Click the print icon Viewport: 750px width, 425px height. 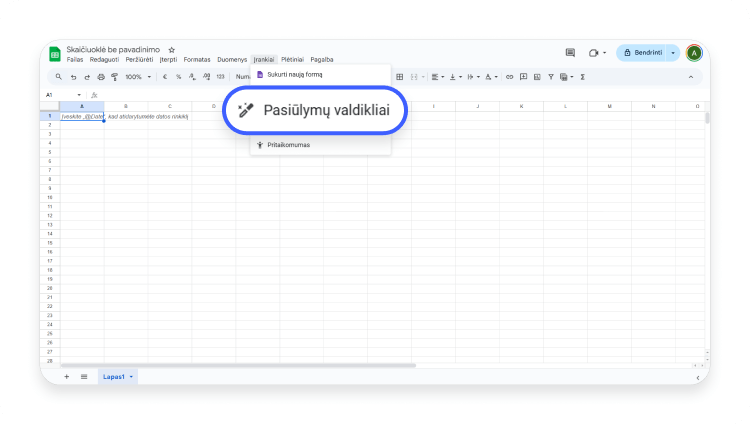[101, 77]
